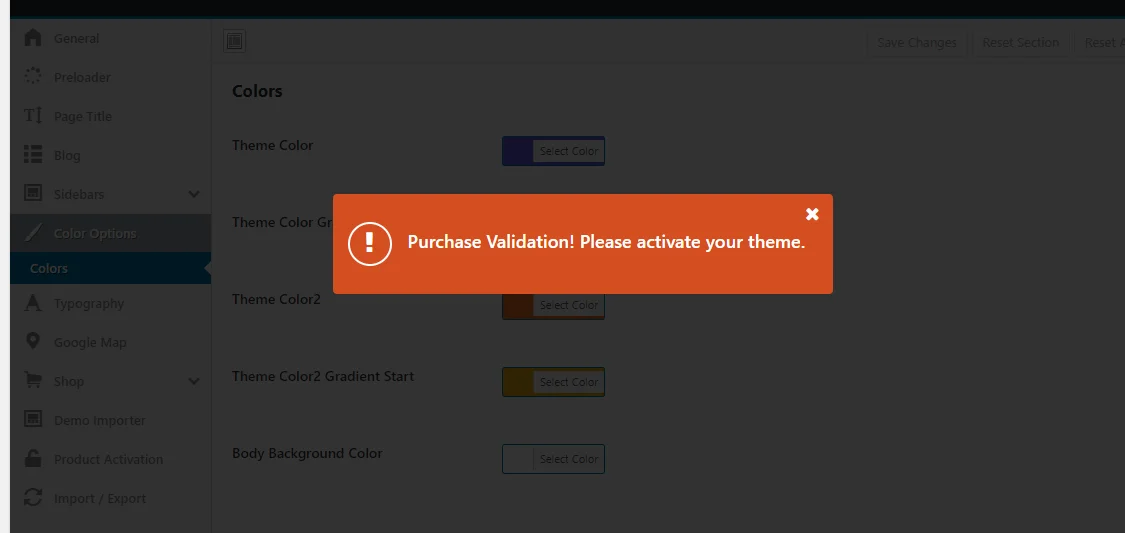
Task: Open the Color Options section
Action: point(110,233)
